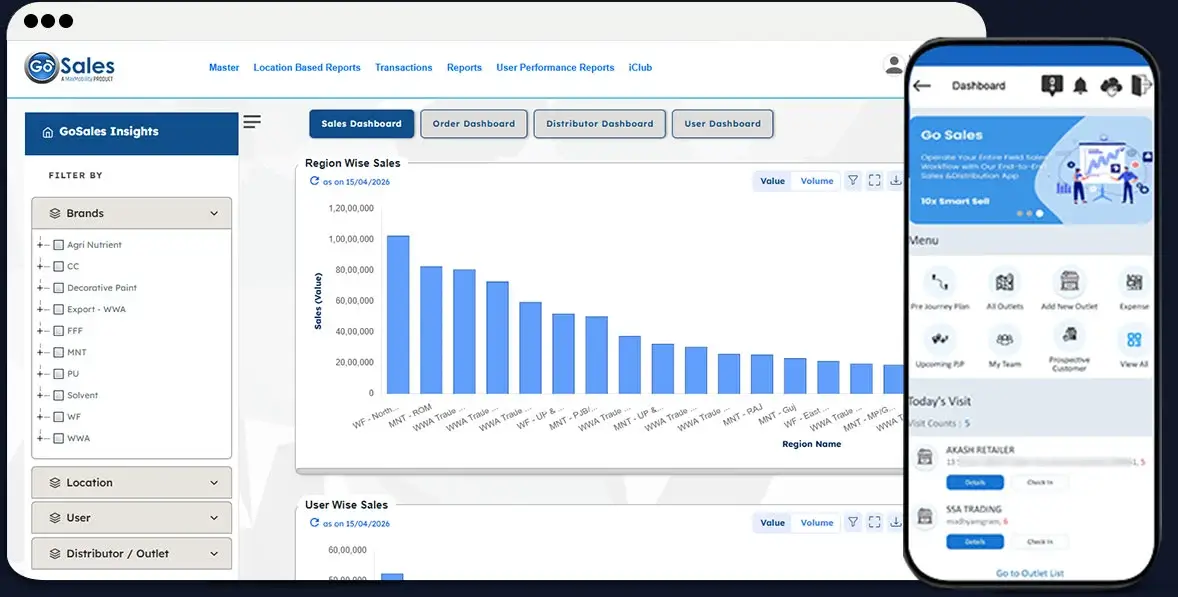This screenshot has width=1178, height=597.
Task: Select Value for User Wise Sales
Action: [772, 523]
